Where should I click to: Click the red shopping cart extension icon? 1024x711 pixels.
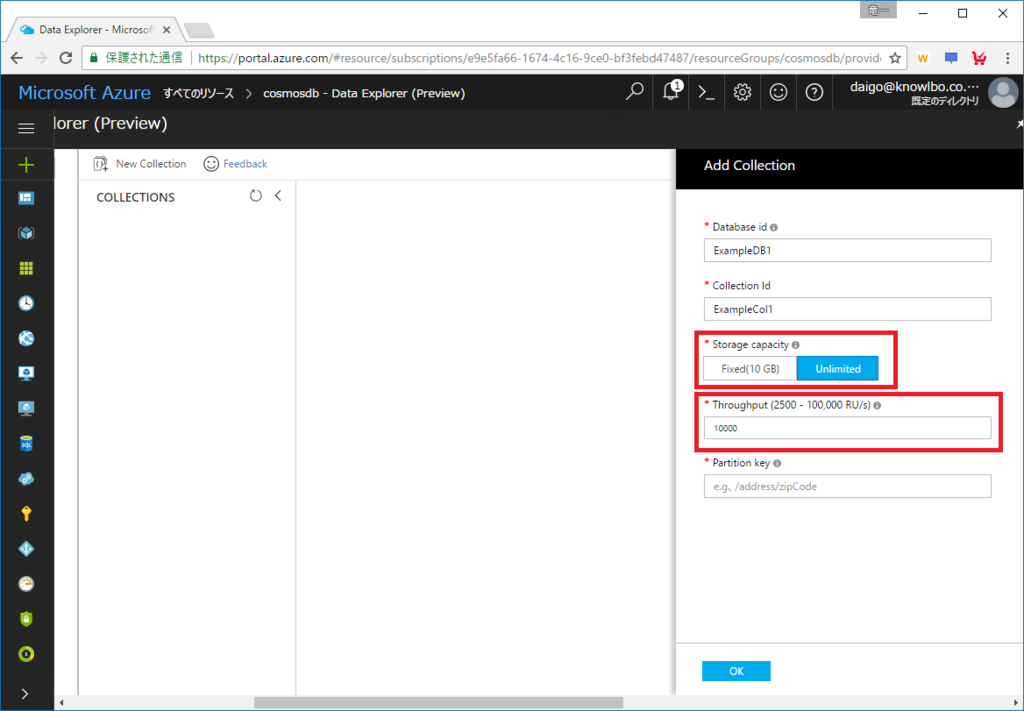point(979,58)
